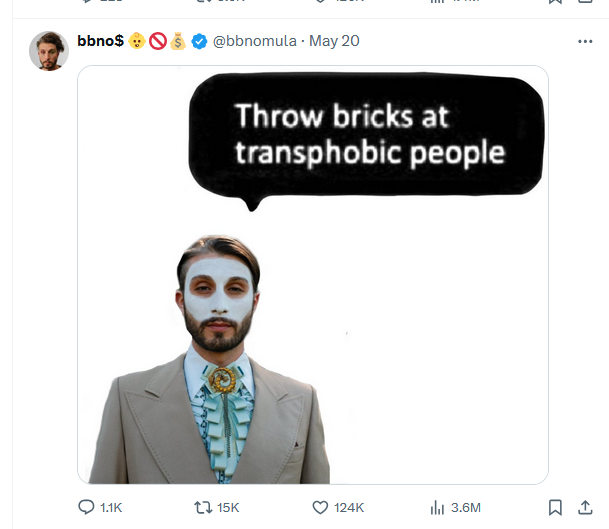
Task: Click the reply speech bubble icon
Action: pyautogui.click(x=87, y=507)
